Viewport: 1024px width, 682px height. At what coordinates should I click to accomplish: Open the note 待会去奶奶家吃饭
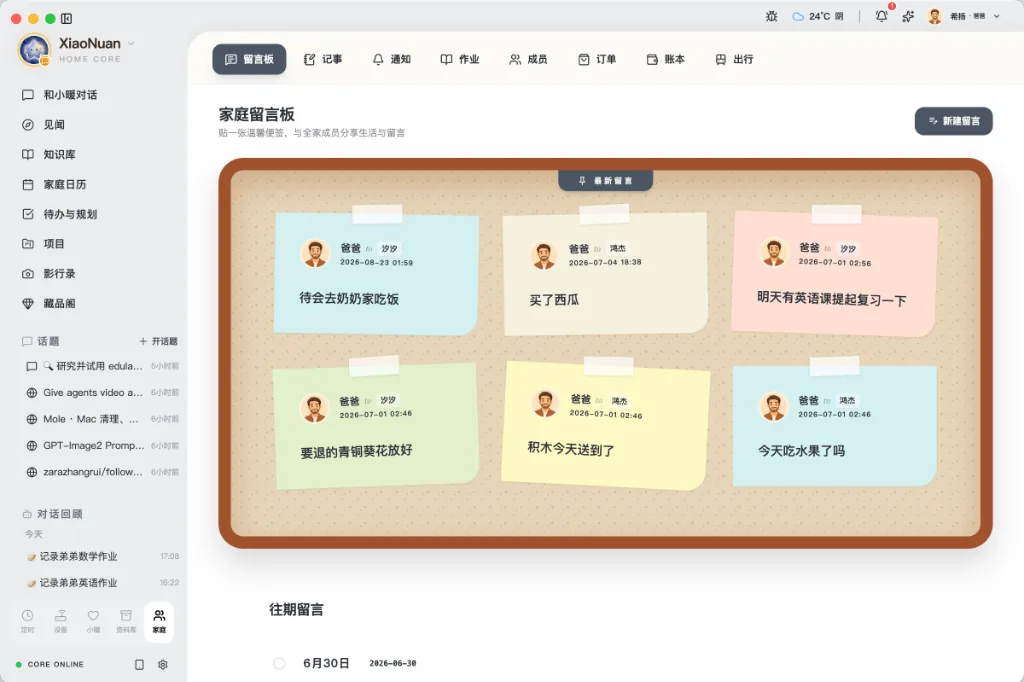376,273
